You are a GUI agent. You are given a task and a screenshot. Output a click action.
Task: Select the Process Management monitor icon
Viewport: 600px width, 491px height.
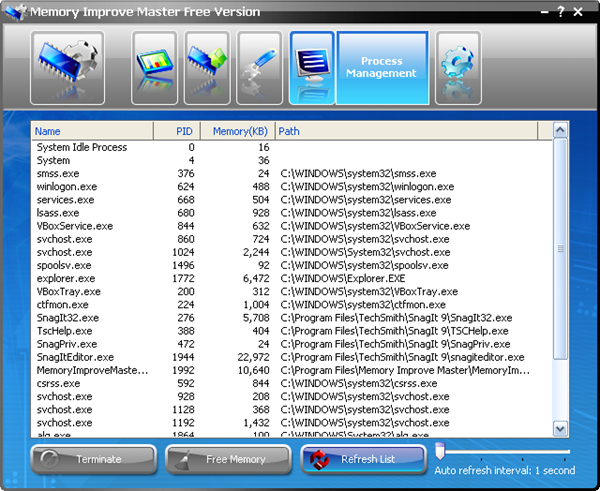pyautogui.click(x=312, y=68)
